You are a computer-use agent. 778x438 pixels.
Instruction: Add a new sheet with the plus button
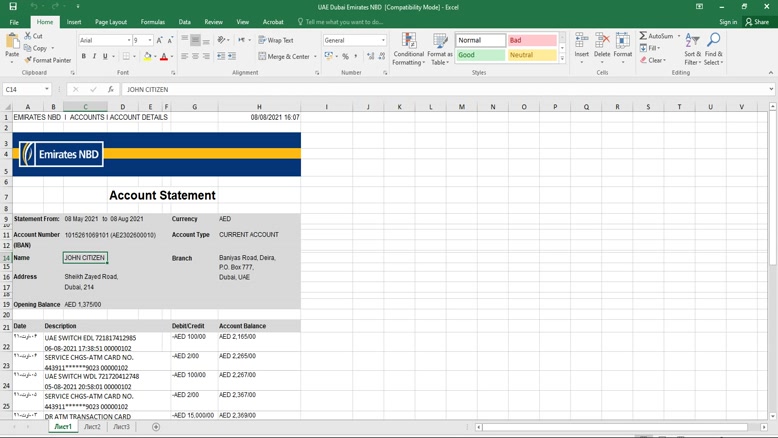156,427
